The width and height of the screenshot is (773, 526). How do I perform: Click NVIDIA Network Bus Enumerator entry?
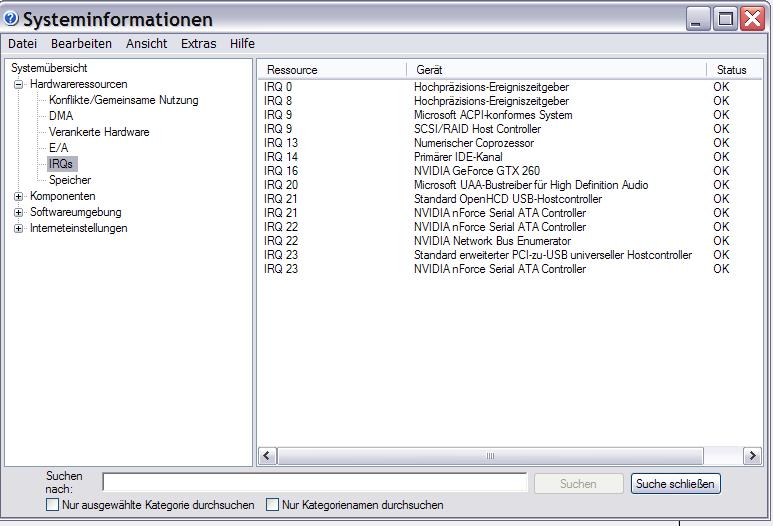pyautogui.click(x=492, y=241)
